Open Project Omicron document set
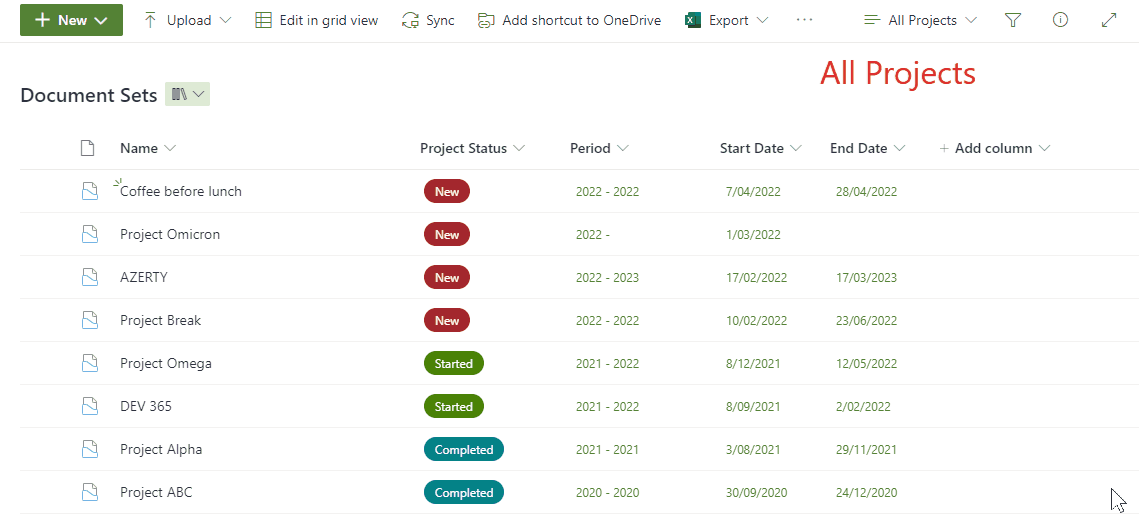Image resolution: width=1139 pixels, height=514 pixels. (x=170, y=234)
